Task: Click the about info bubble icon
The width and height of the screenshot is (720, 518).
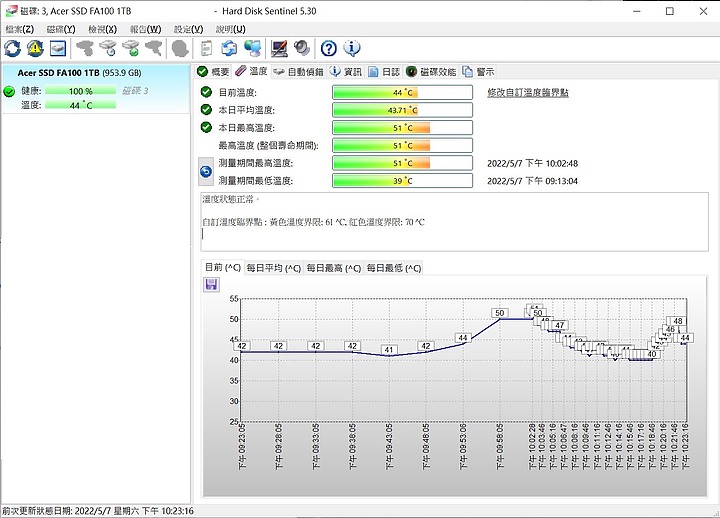Action: point(352,48)
